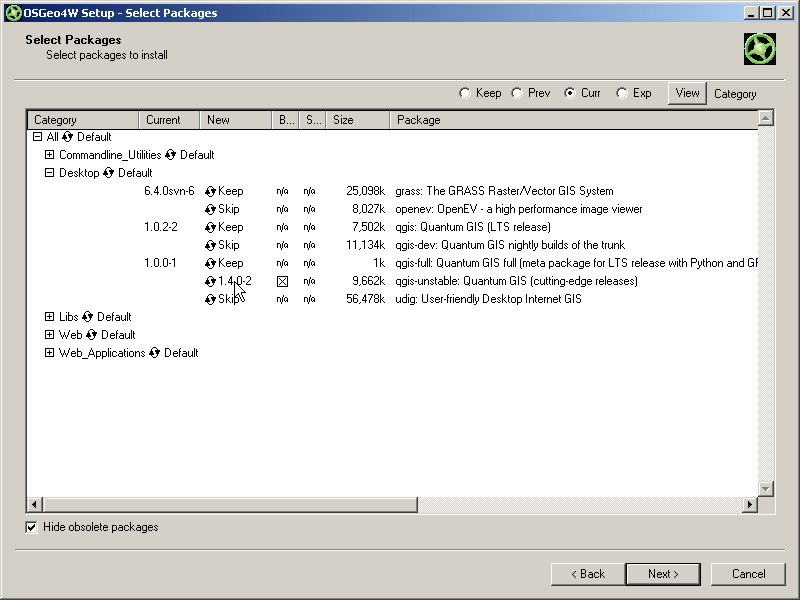Select the Curr radio button
This screenshot has height=600, width=800.
(x=569, y=93)
